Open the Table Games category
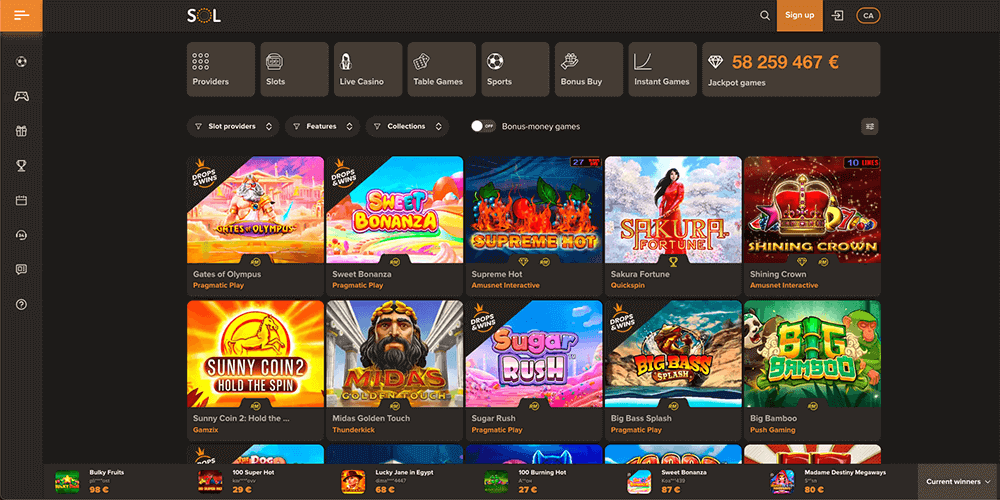Viewport: 1000px width, 500px height. [441, 70]
